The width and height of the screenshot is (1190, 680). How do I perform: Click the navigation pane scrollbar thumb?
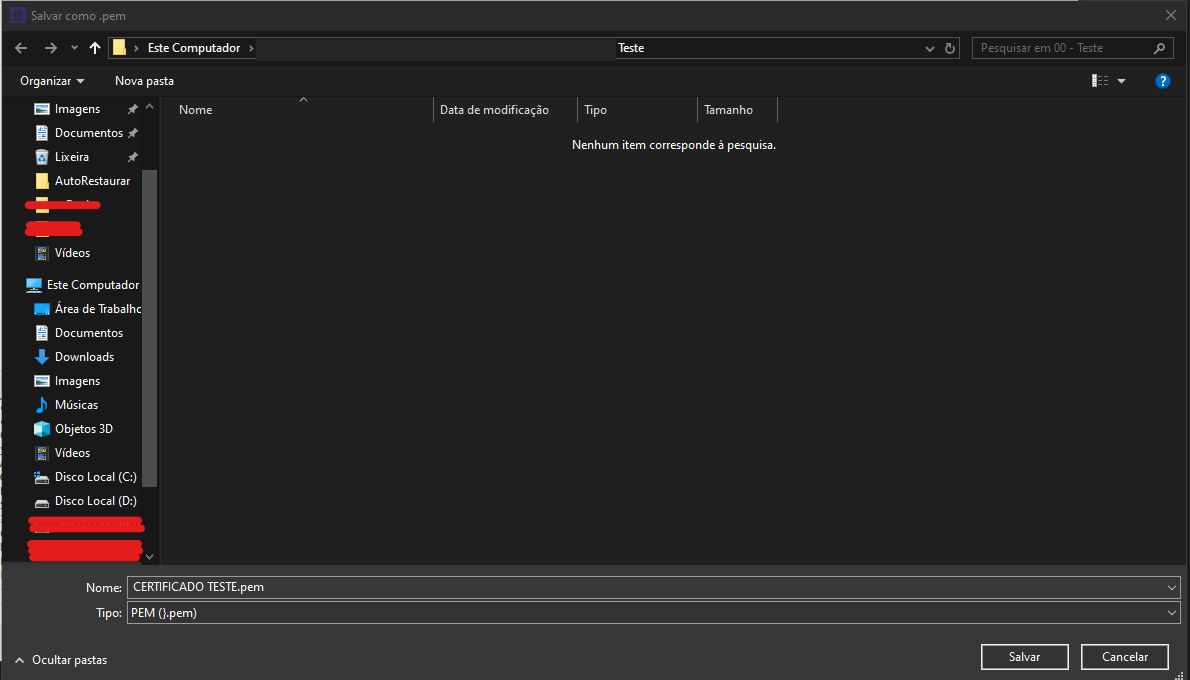(x=150, y=328)
